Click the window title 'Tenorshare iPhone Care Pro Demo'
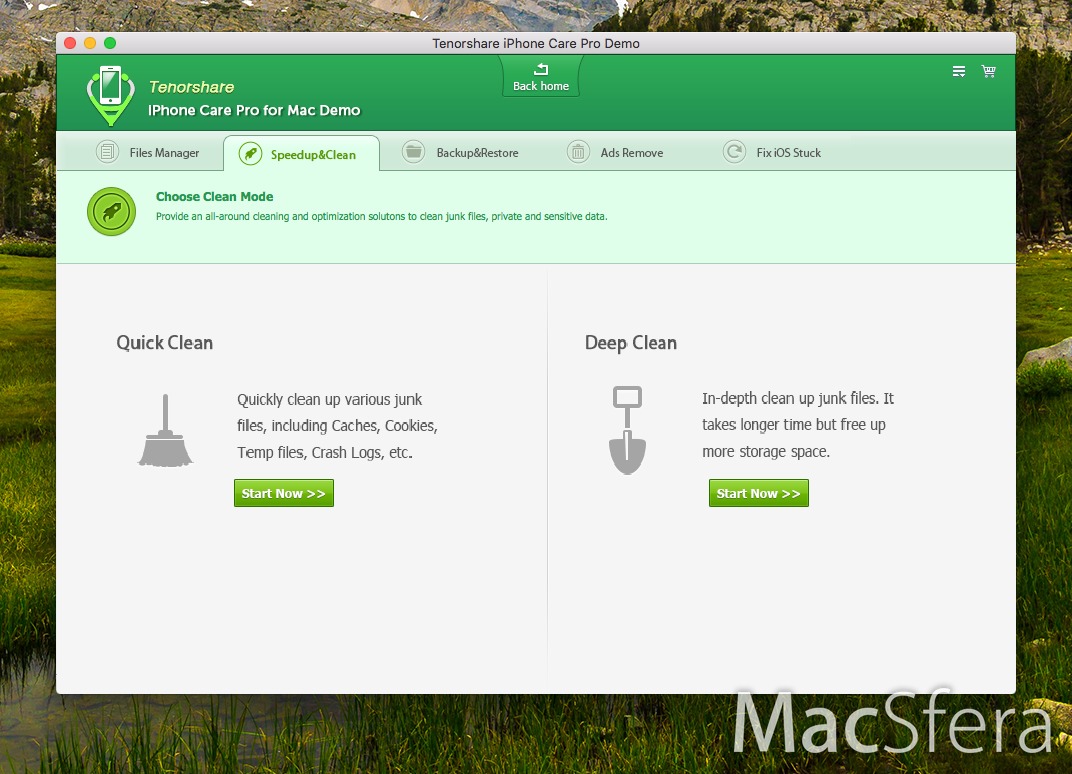 [x=536, y=43]
